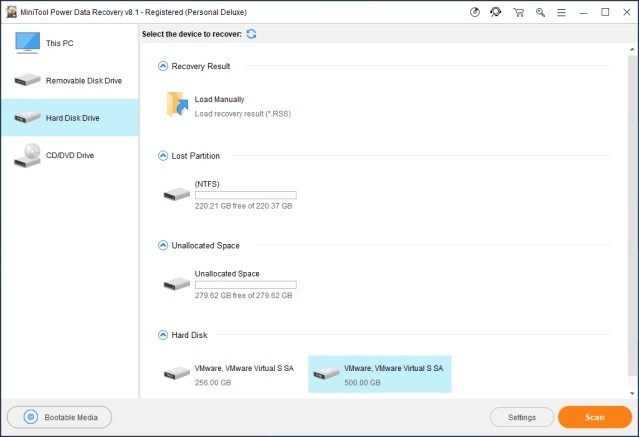Switch to CD/DVD Drive tab

point(70,155)
